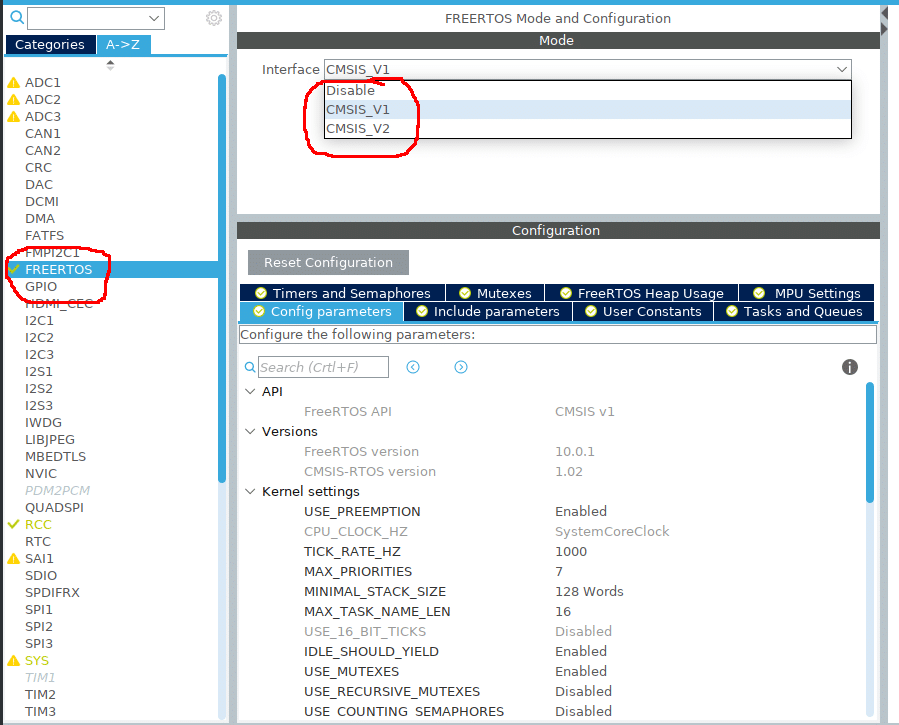Click the warning icon next to ADC1
899x725 pixels.
(14, 83)
